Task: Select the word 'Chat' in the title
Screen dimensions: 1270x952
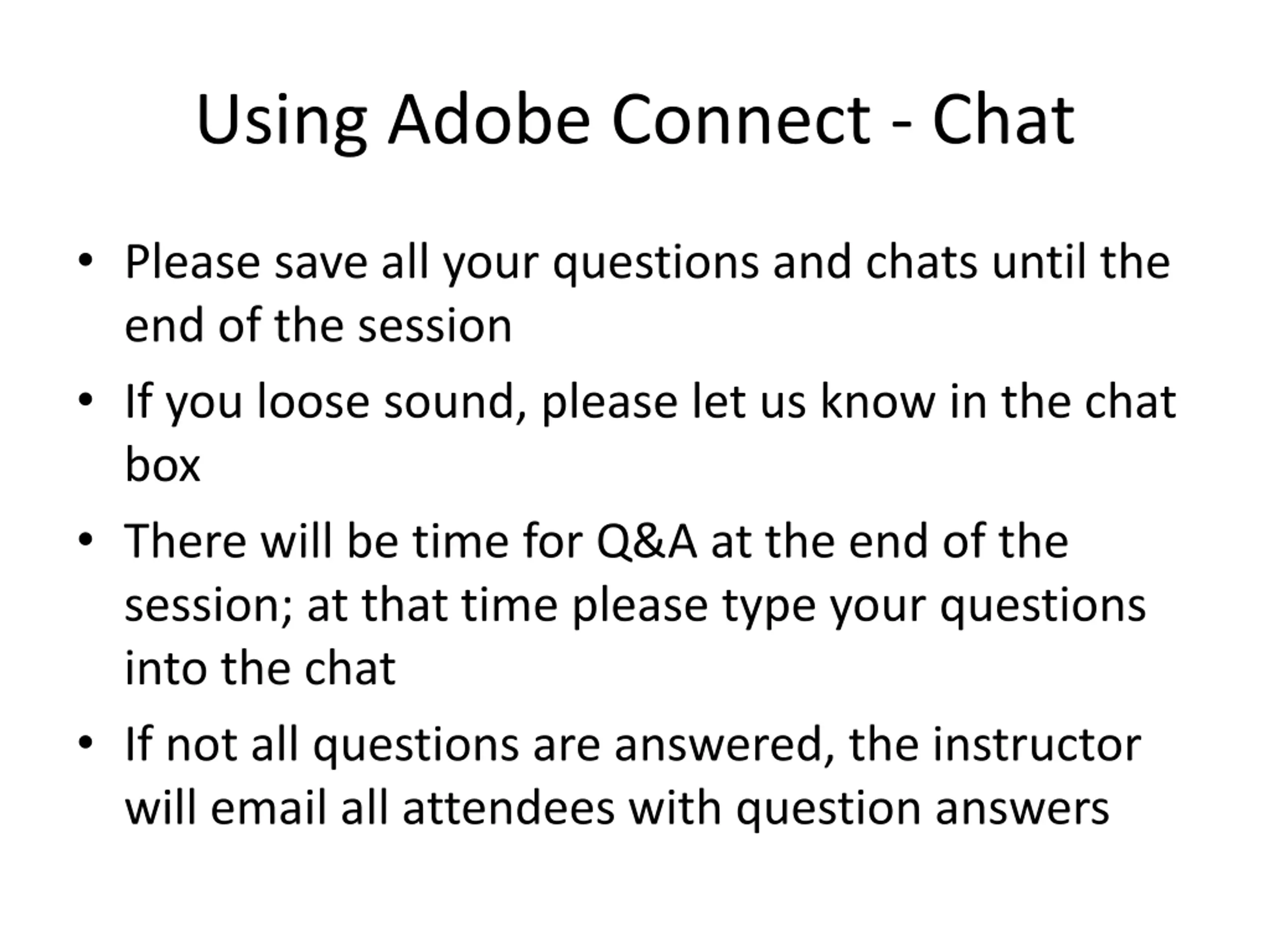Action: click(x=1003, y=119)
